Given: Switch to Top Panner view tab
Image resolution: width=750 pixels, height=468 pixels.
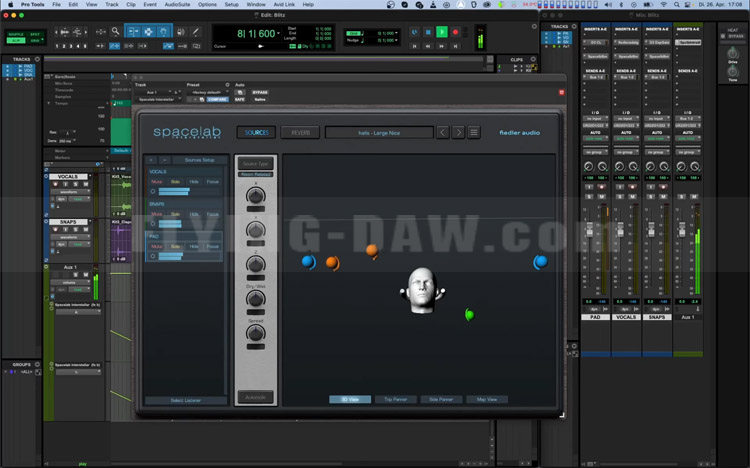Looking at the screenshot, I should (396, 399).
